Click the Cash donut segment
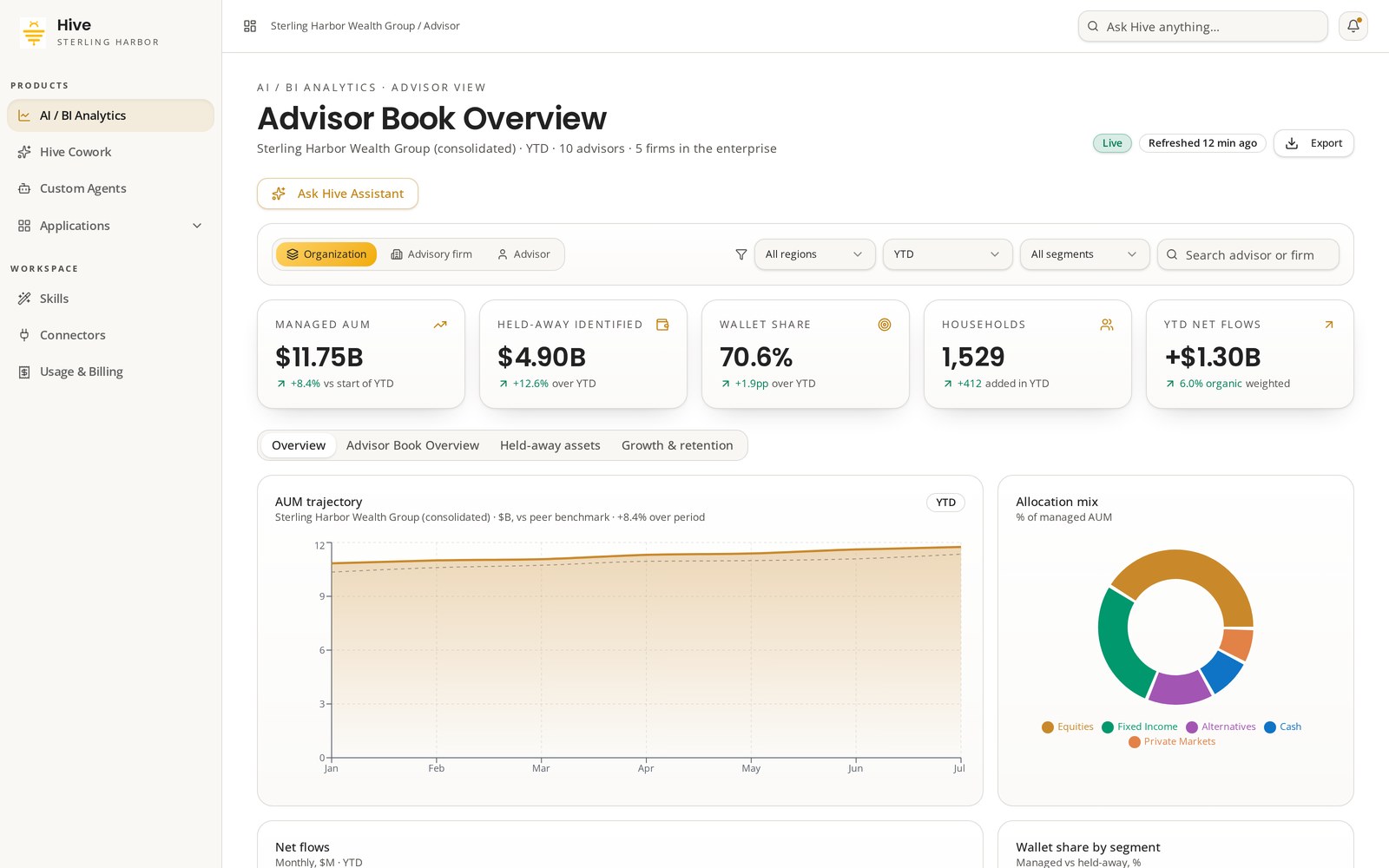The image size is (1389, 868). point(1222,672)
